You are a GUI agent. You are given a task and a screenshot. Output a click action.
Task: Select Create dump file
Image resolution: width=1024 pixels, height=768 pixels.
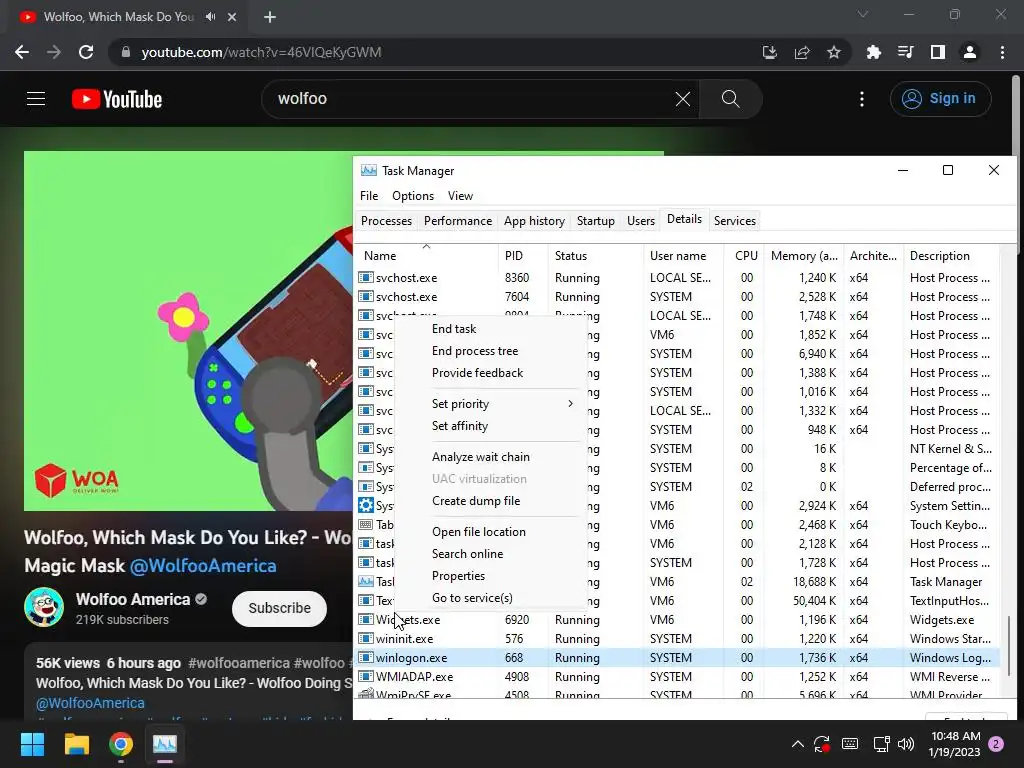476,501
